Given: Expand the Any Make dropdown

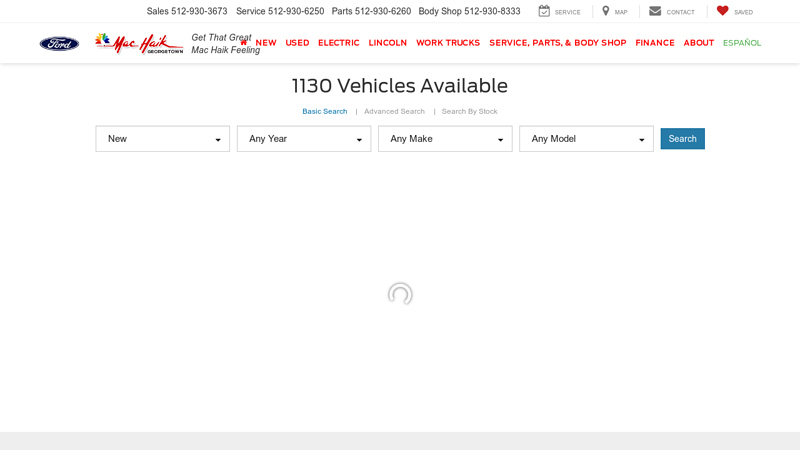Looking at the screenshot, I should click(445, 139).
